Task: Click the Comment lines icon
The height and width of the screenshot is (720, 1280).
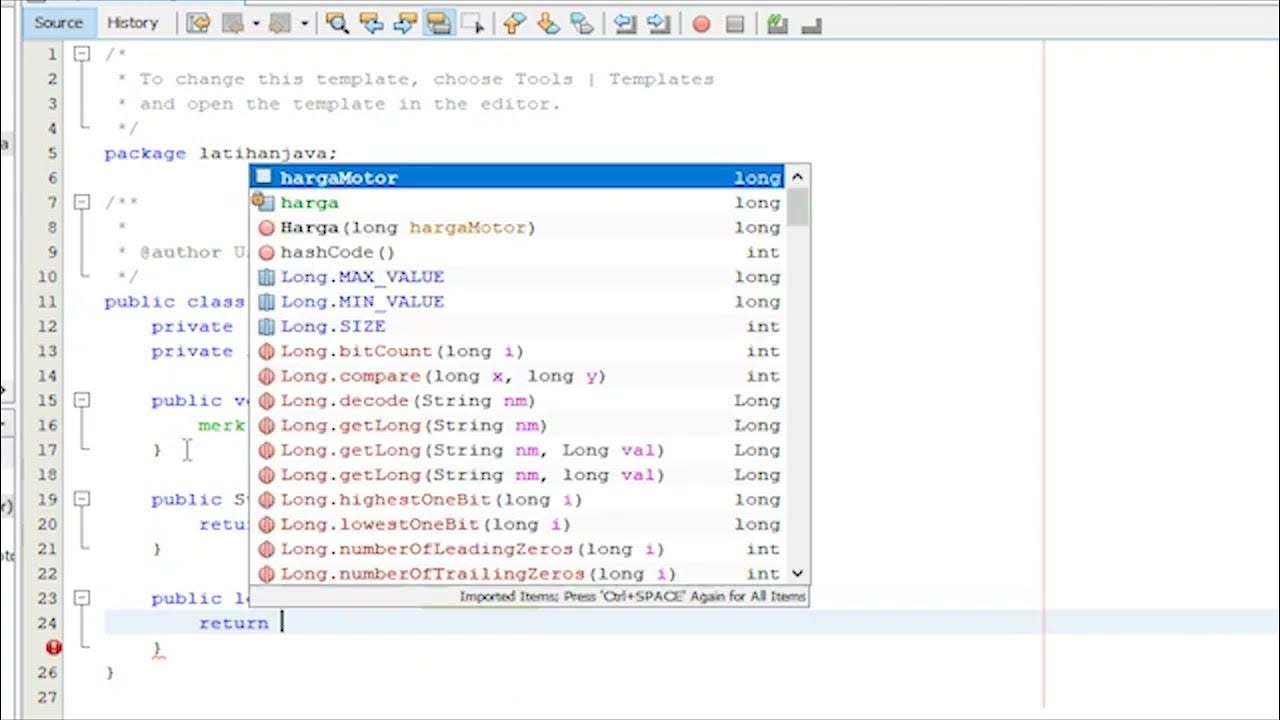Action: (777, 24)
